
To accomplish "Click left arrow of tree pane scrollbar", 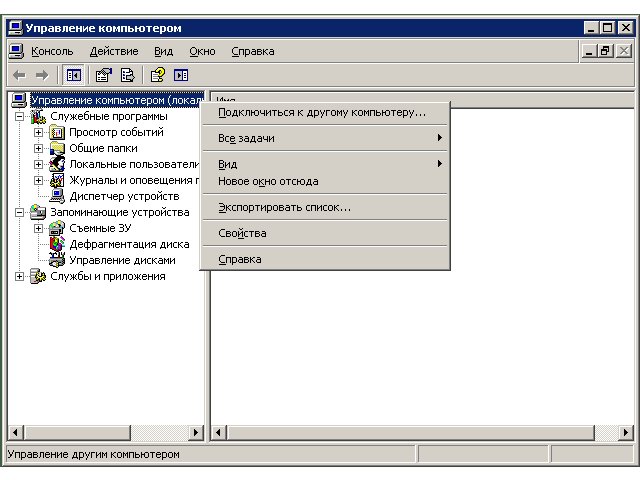I will click(16, 432).
